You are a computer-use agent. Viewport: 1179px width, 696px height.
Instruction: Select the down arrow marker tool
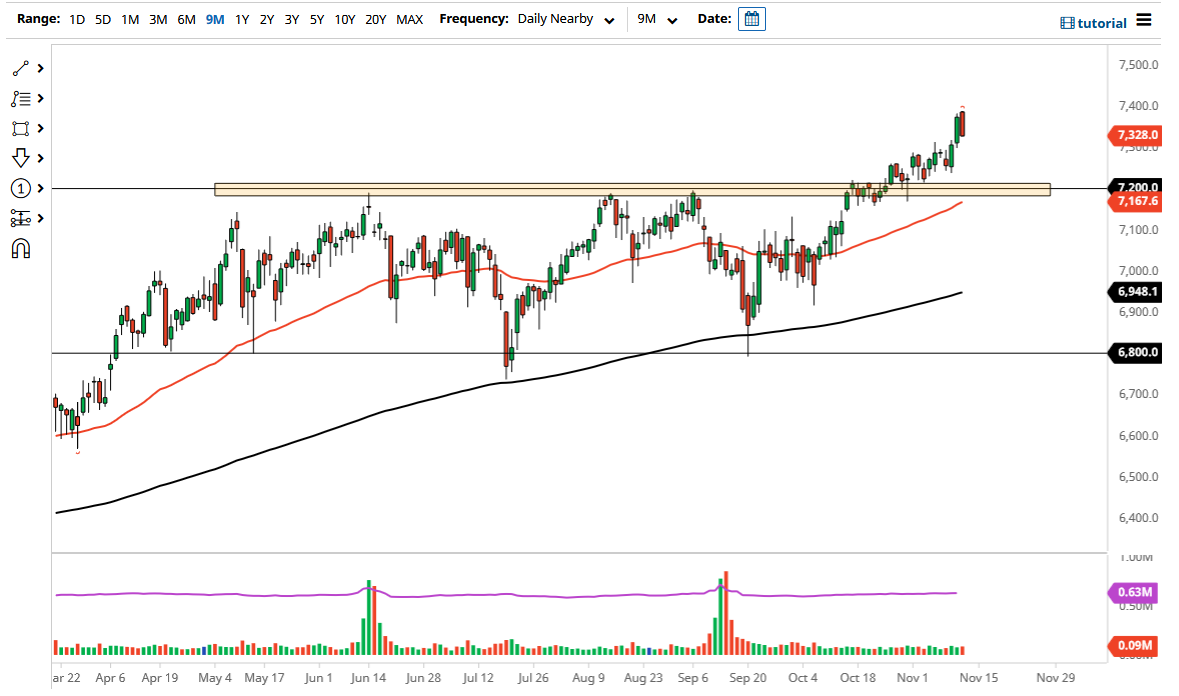[20, 158]
